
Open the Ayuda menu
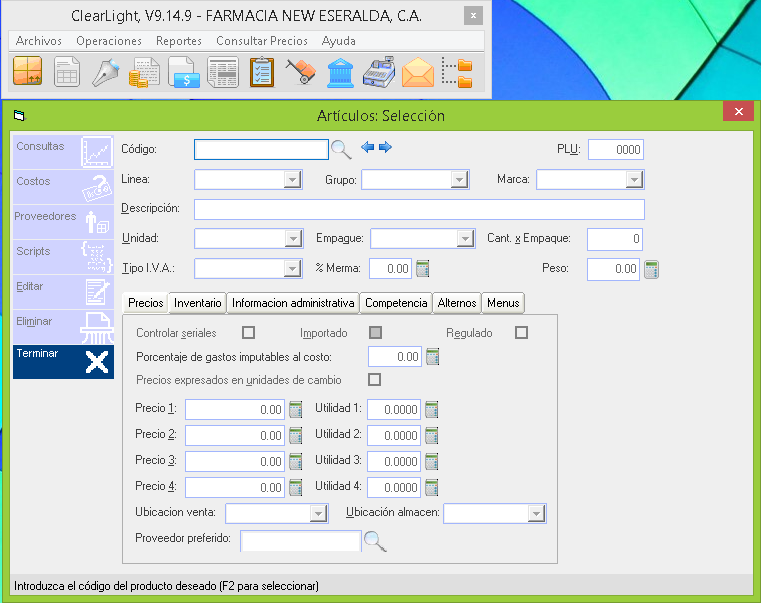pos(339,41)
